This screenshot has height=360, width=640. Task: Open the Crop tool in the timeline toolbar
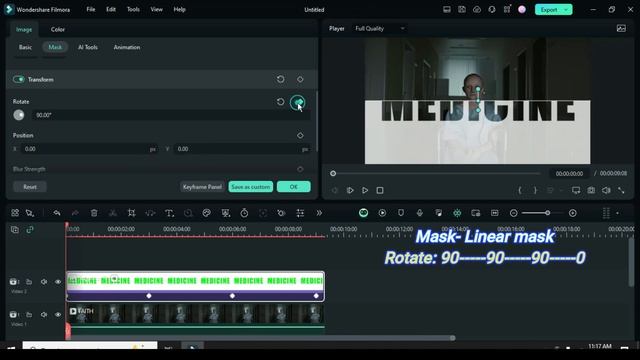(x=131, y=213)
